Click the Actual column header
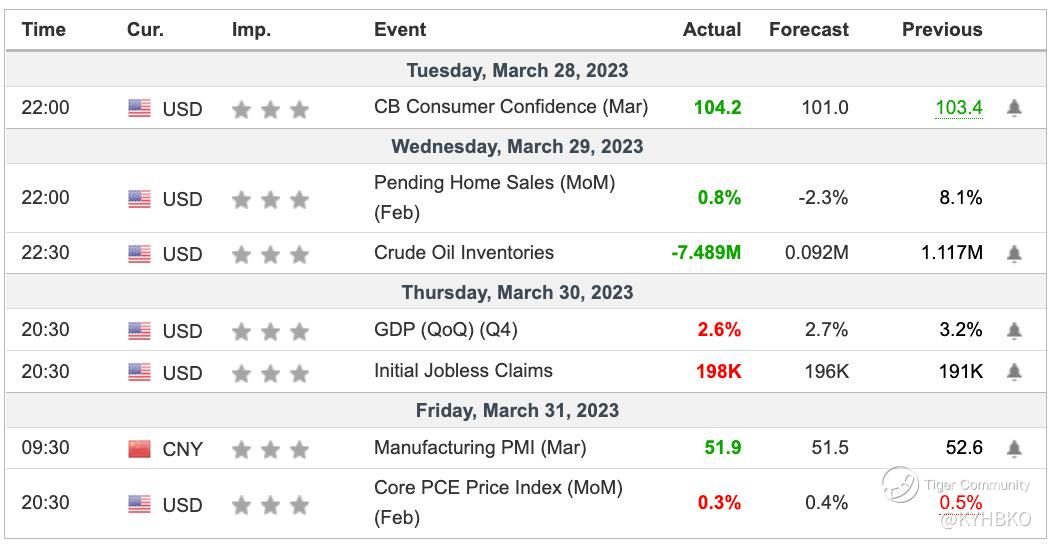Image resolution: width=1052 pixels, height=544 pixels. coord(712,30)
